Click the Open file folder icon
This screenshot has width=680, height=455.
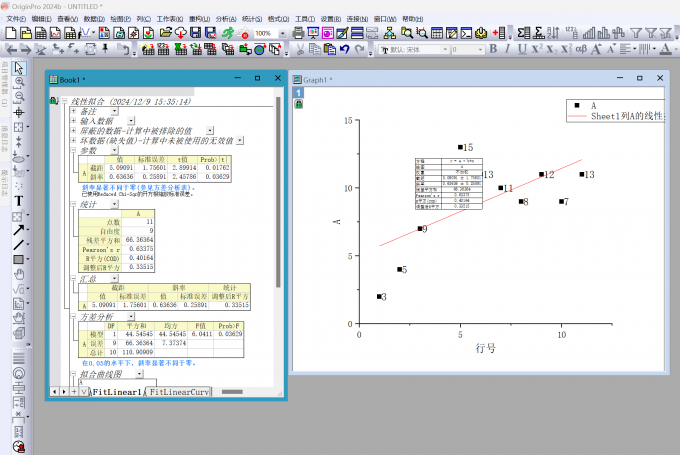[x=165, y=33]
